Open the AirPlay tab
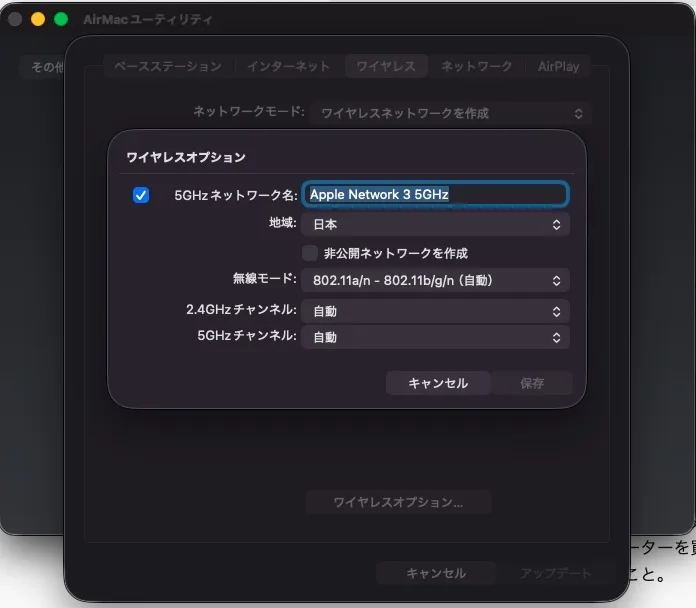 [x=558, y=66]
